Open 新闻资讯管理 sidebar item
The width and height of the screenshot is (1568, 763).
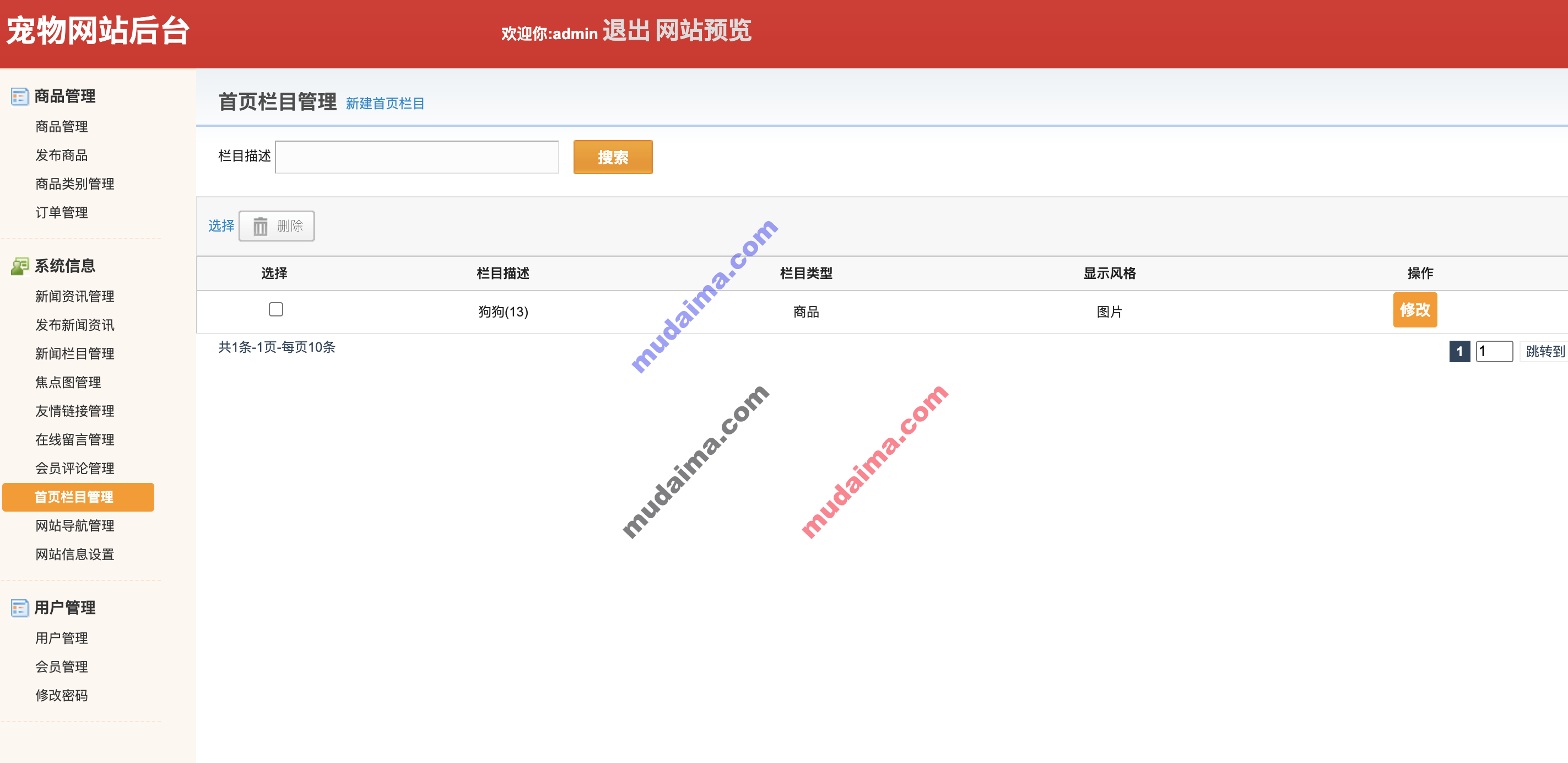(x=75, y=297)
